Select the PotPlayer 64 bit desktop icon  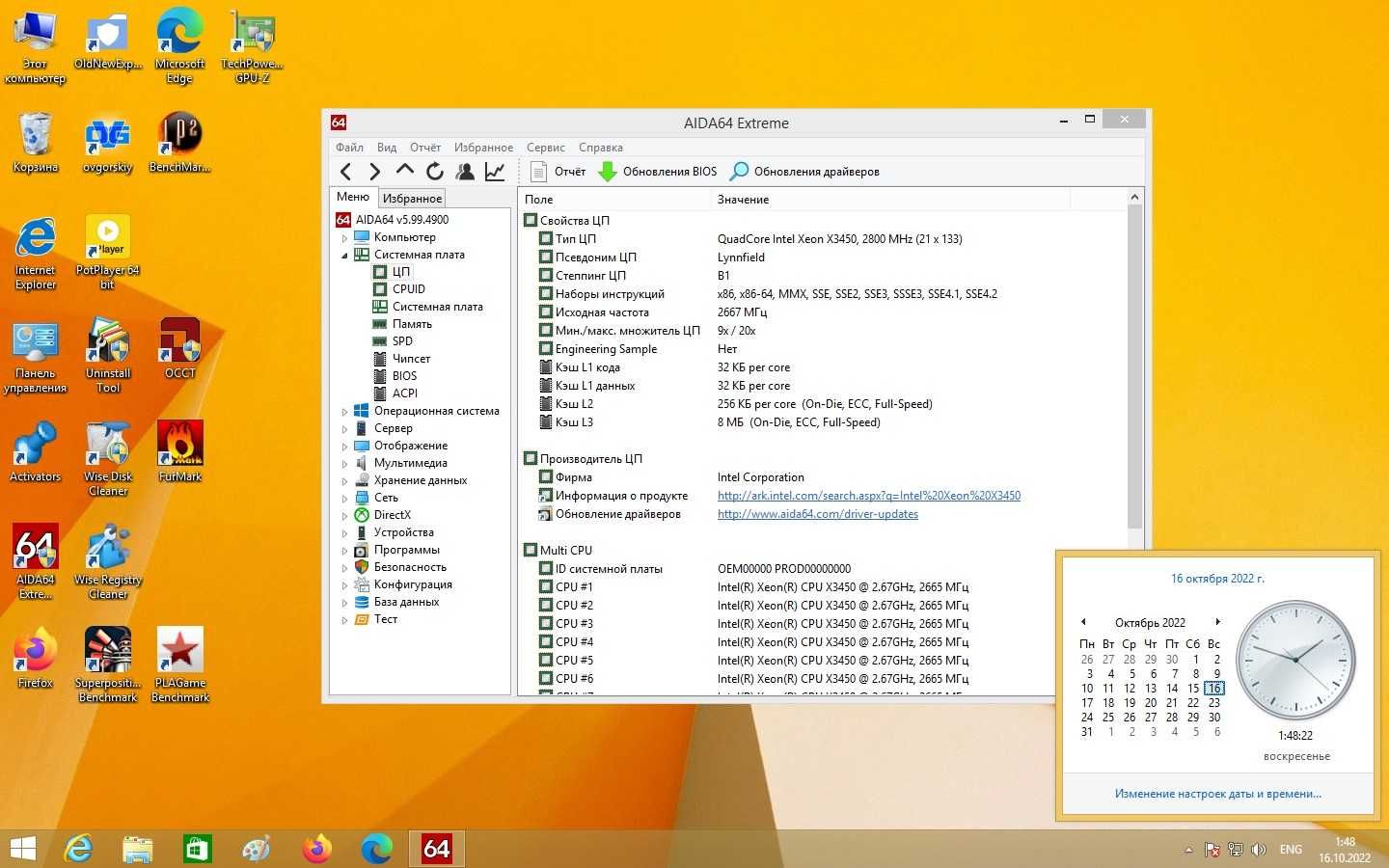[x=107, y=253]
